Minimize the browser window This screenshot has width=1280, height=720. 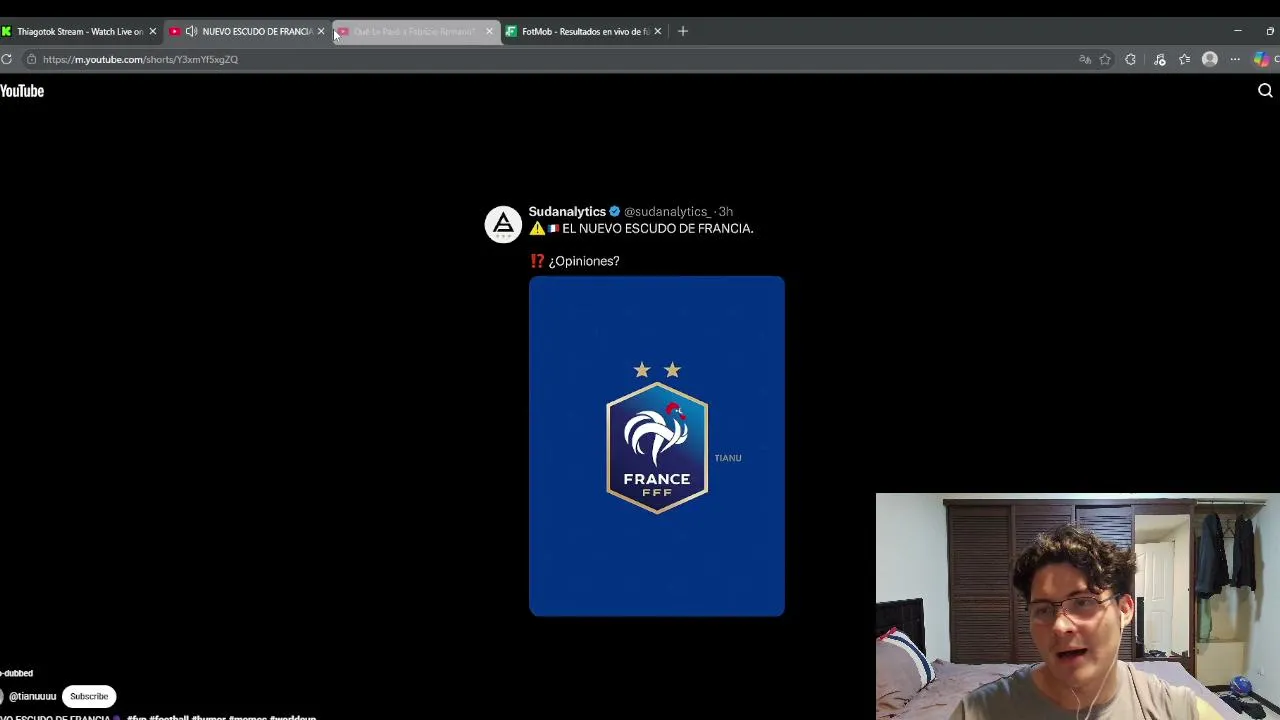pos(1237,31)
